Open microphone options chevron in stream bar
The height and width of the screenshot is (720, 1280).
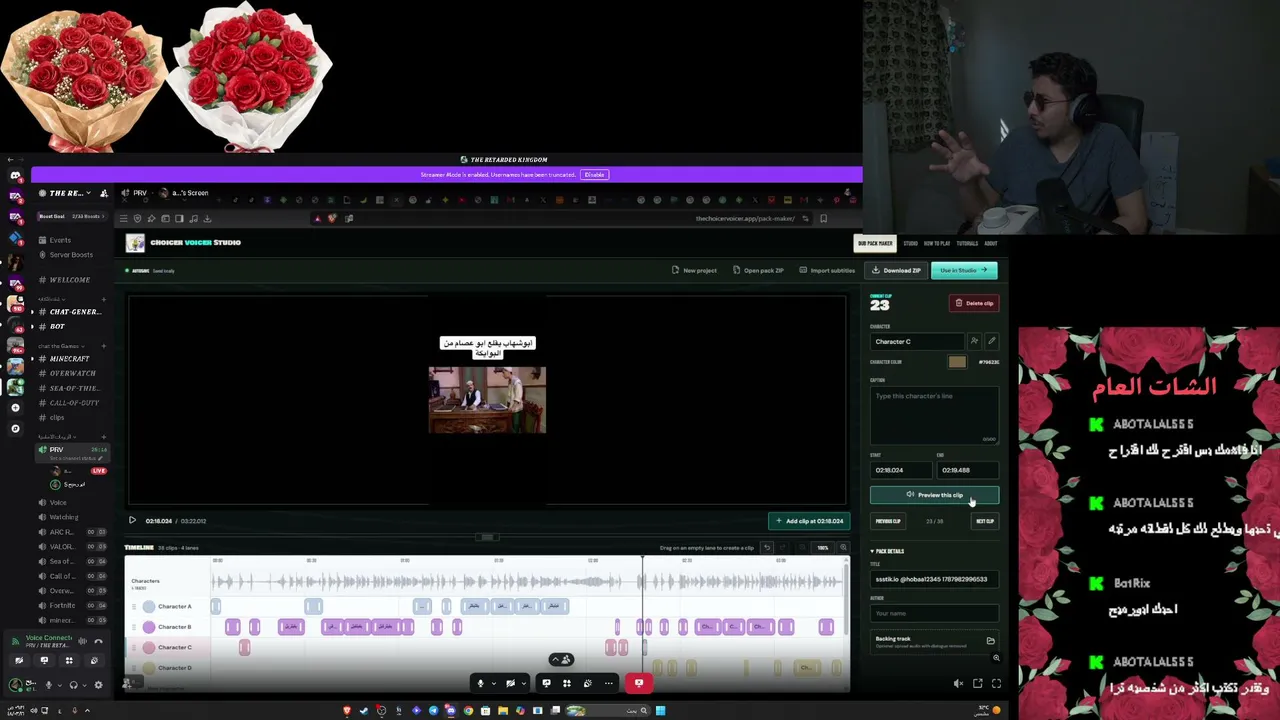click(x=493, y=684)
